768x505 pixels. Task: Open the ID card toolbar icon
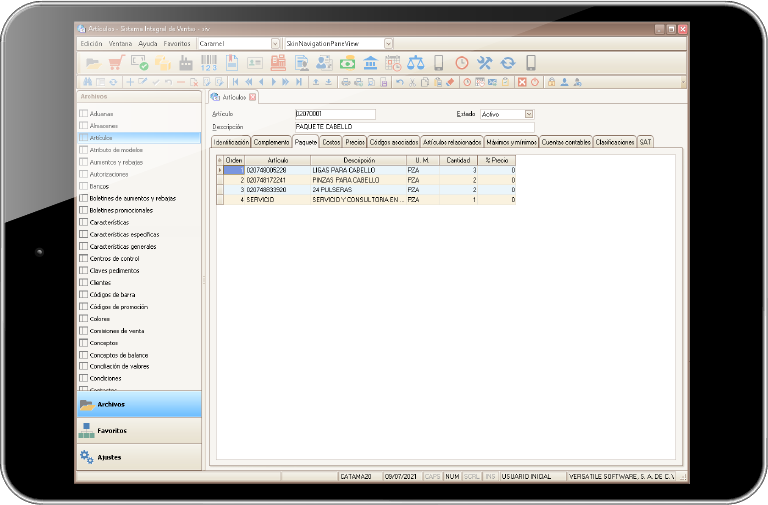(255, 63)
